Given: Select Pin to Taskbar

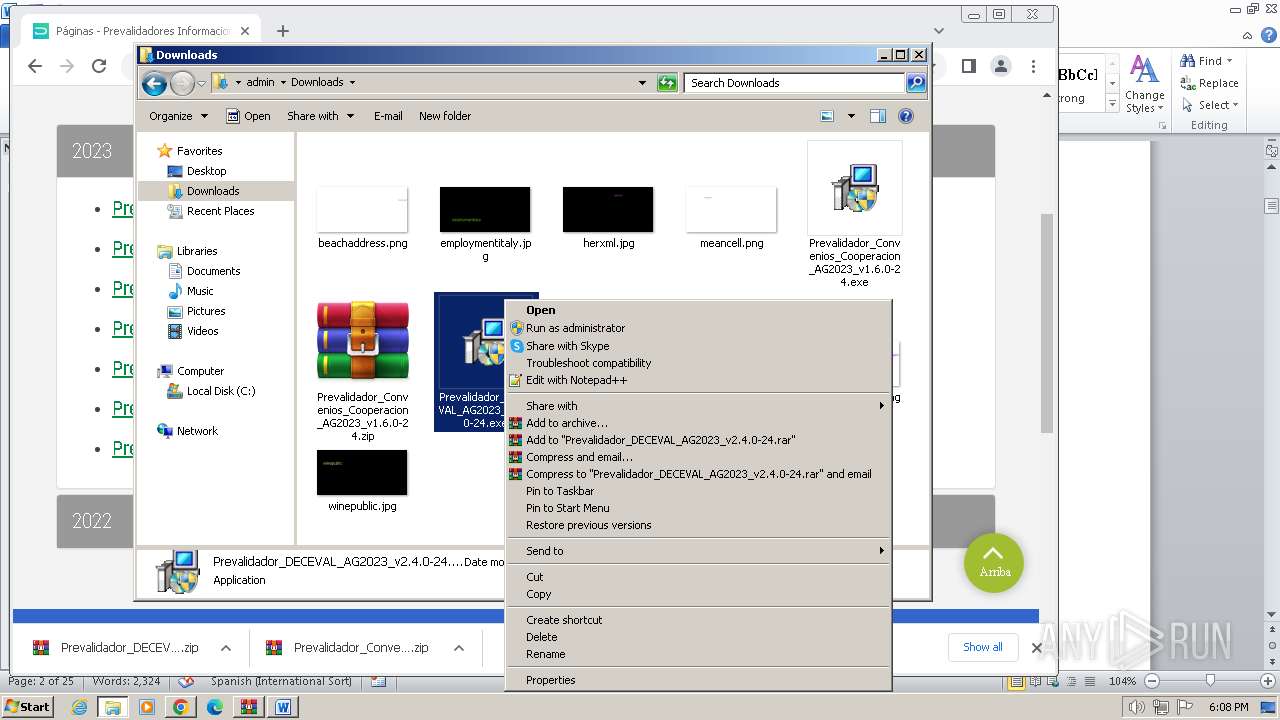Looking at the screenshot, I should 698,491.
